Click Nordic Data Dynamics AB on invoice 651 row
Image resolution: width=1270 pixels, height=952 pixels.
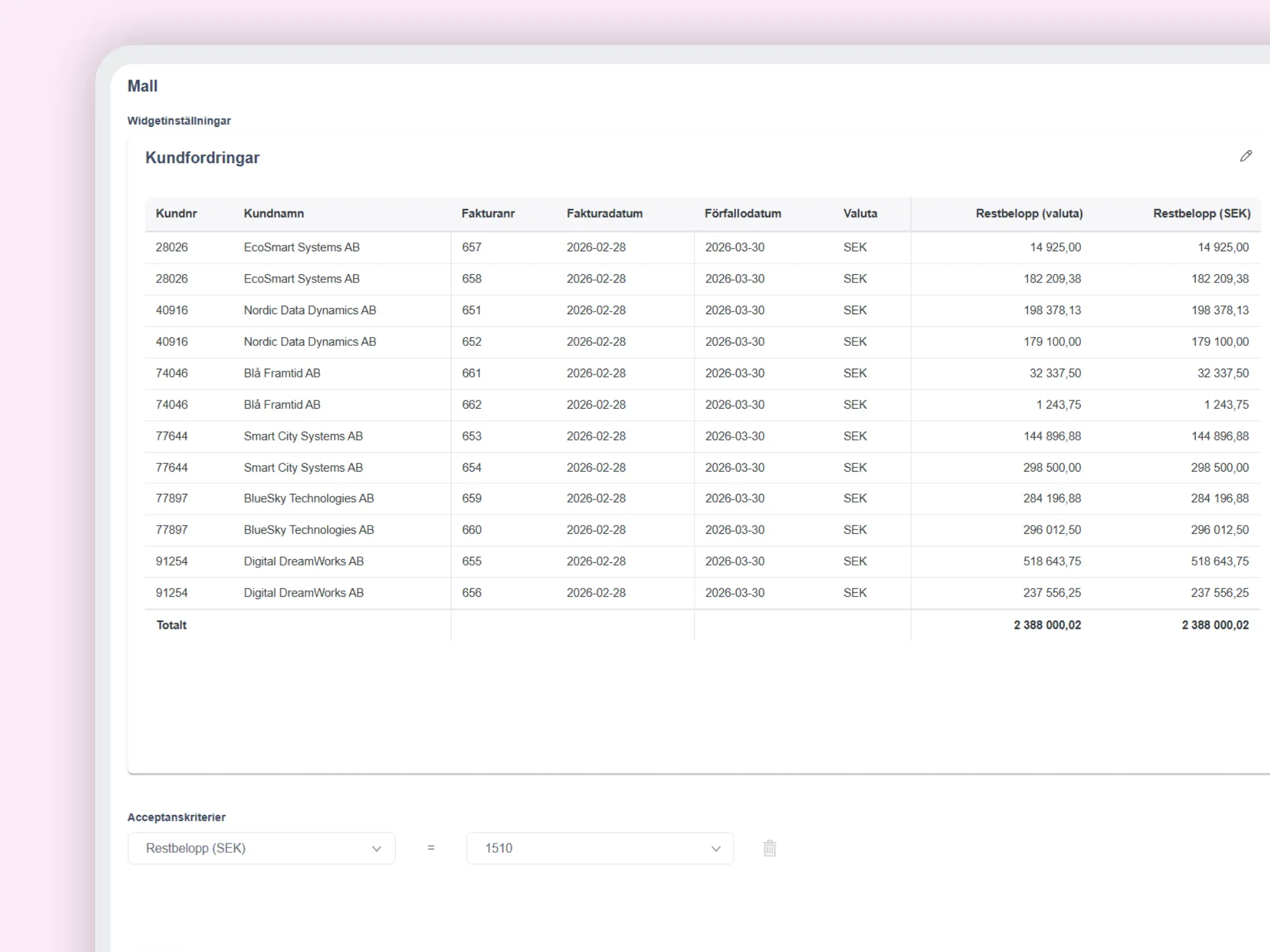point(310,310)
